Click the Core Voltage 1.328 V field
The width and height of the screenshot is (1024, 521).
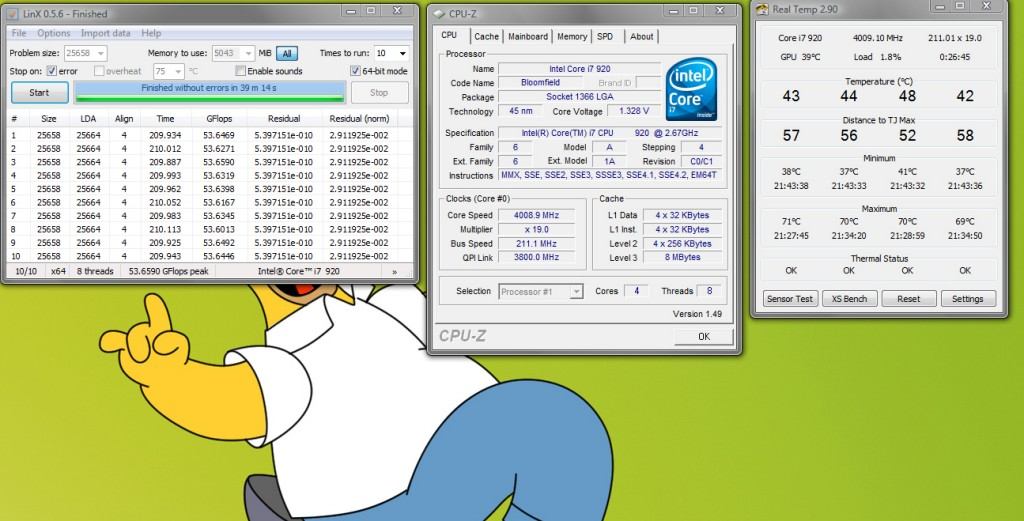[x=633, y=111]
